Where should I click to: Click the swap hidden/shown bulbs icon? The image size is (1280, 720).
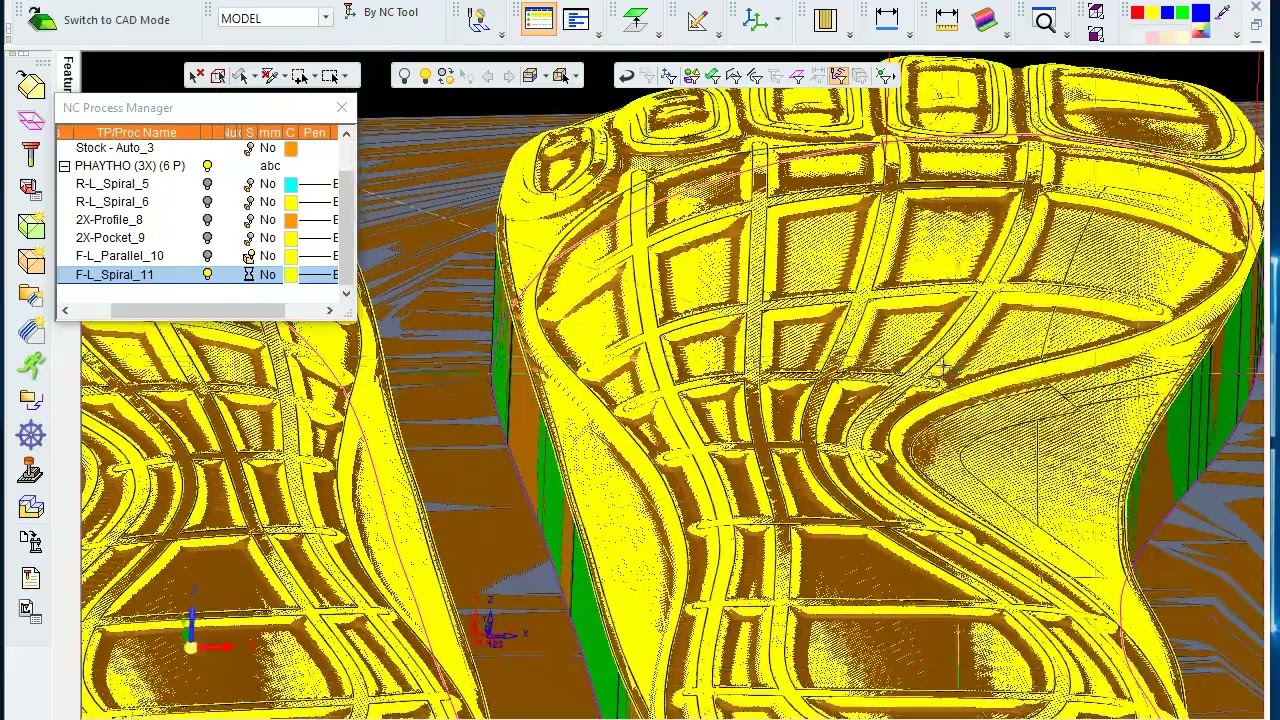coord(446,76)
